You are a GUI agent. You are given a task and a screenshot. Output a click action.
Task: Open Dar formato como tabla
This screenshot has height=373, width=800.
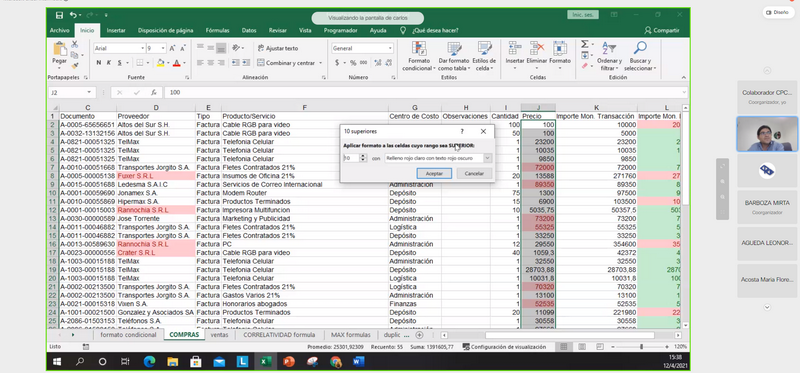pyautogui.click(x=454, y=57)
